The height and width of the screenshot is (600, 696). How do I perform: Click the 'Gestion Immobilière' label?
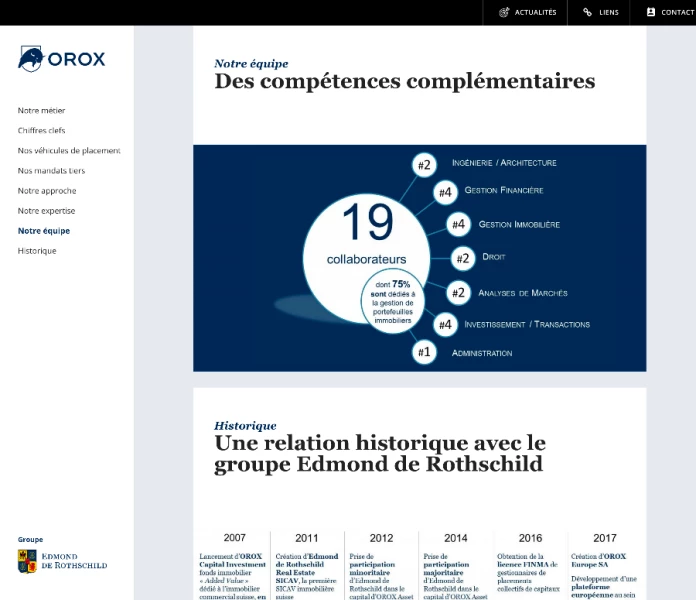click(x=519, y=225)
